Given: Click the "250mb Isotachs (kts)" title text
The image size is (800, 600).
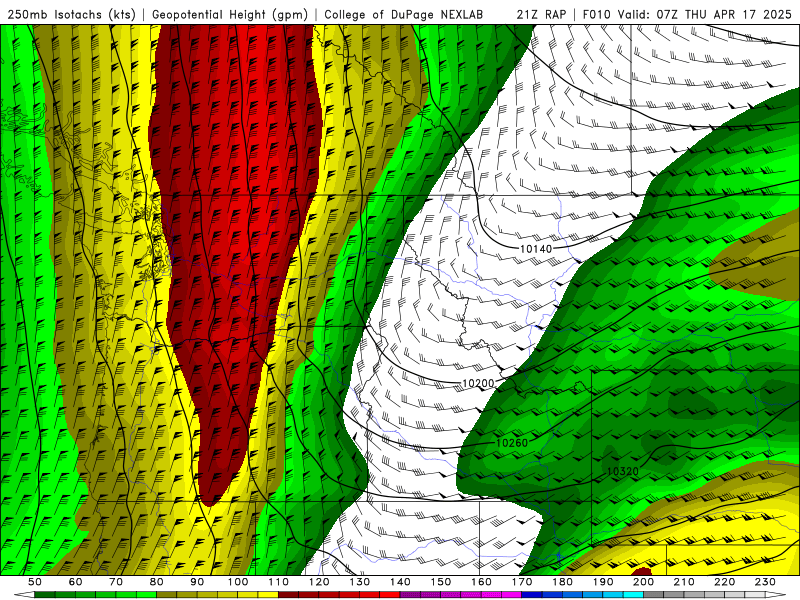Looking at the screenshot, I should (71, 14).
